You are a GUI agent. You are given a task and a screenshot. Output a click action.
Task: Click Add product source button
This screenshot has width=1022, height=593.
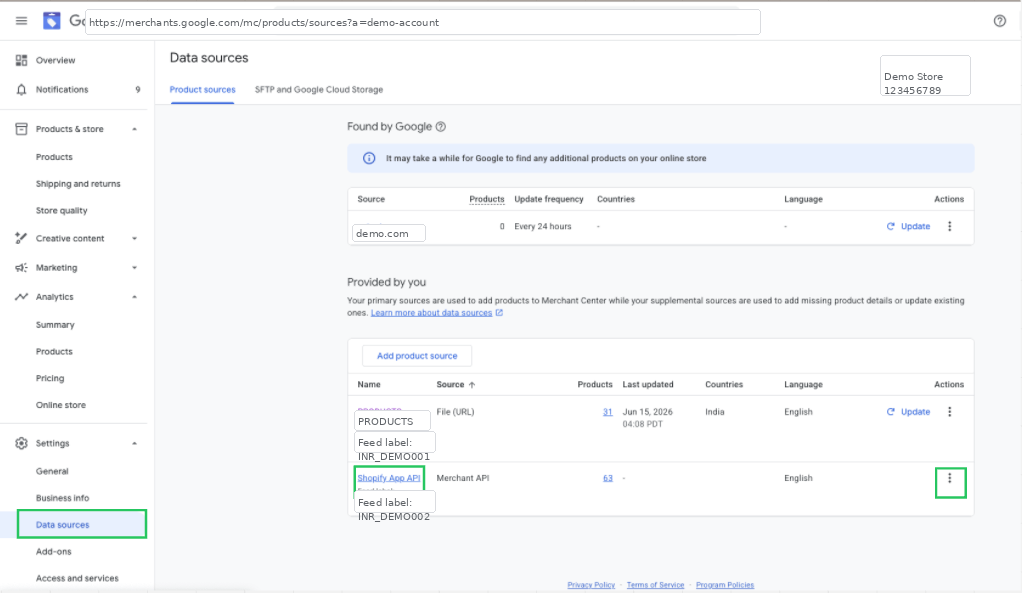click(x=417, y=356)
